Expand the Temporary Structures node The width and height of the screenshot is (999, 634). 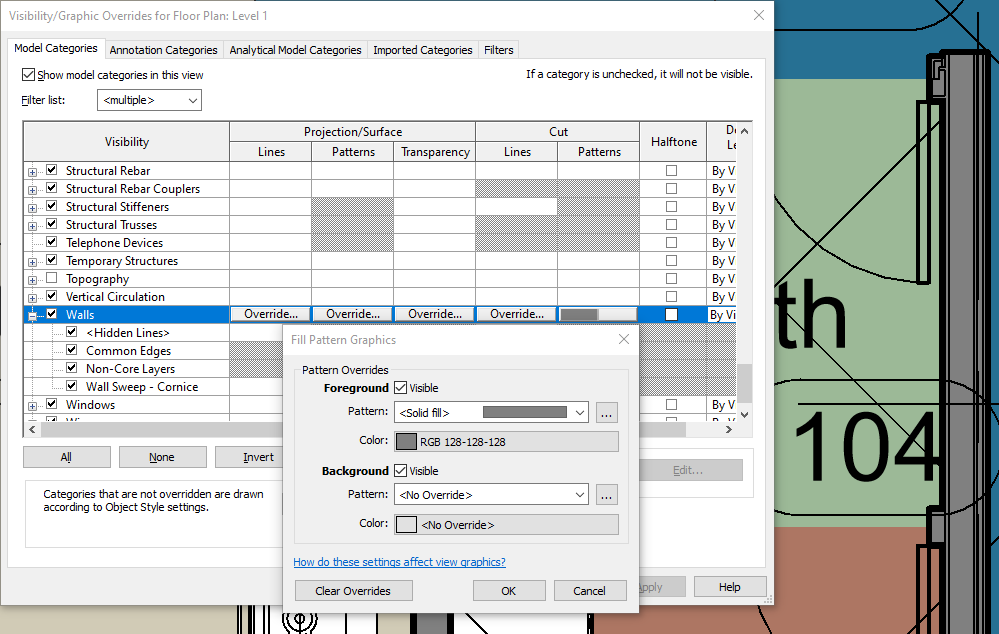pyautogui.click(x=32, y=262)
